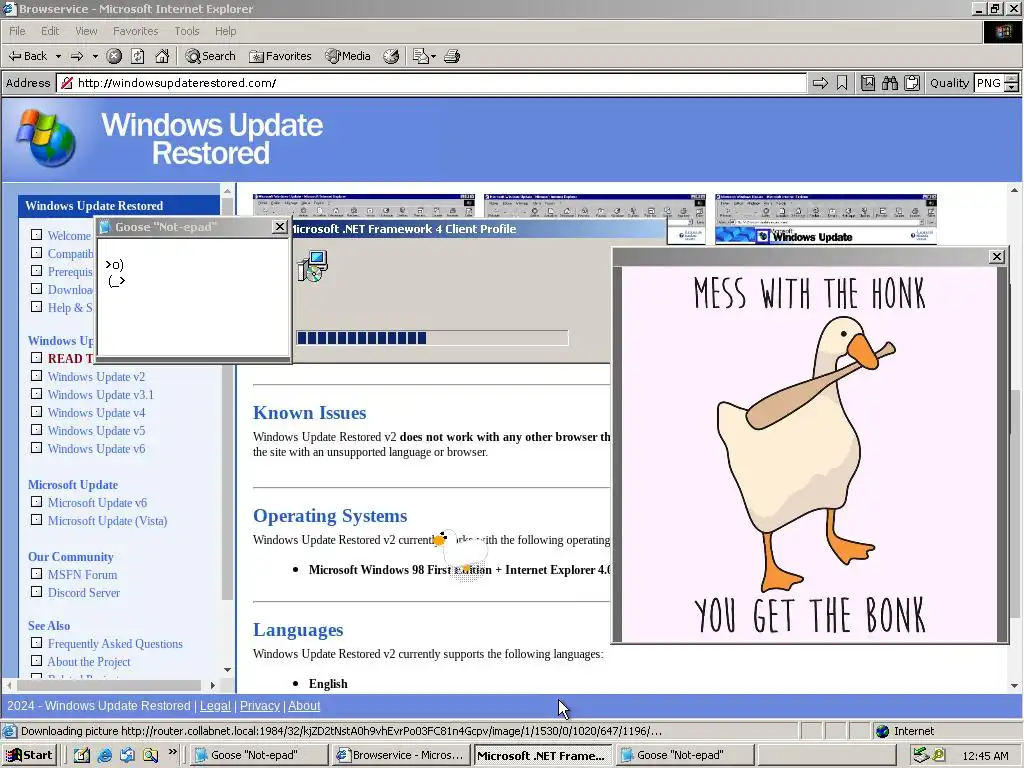The image size is (1024, 768).
Task: Click the address bar URL field
Action: pos(431,83)
